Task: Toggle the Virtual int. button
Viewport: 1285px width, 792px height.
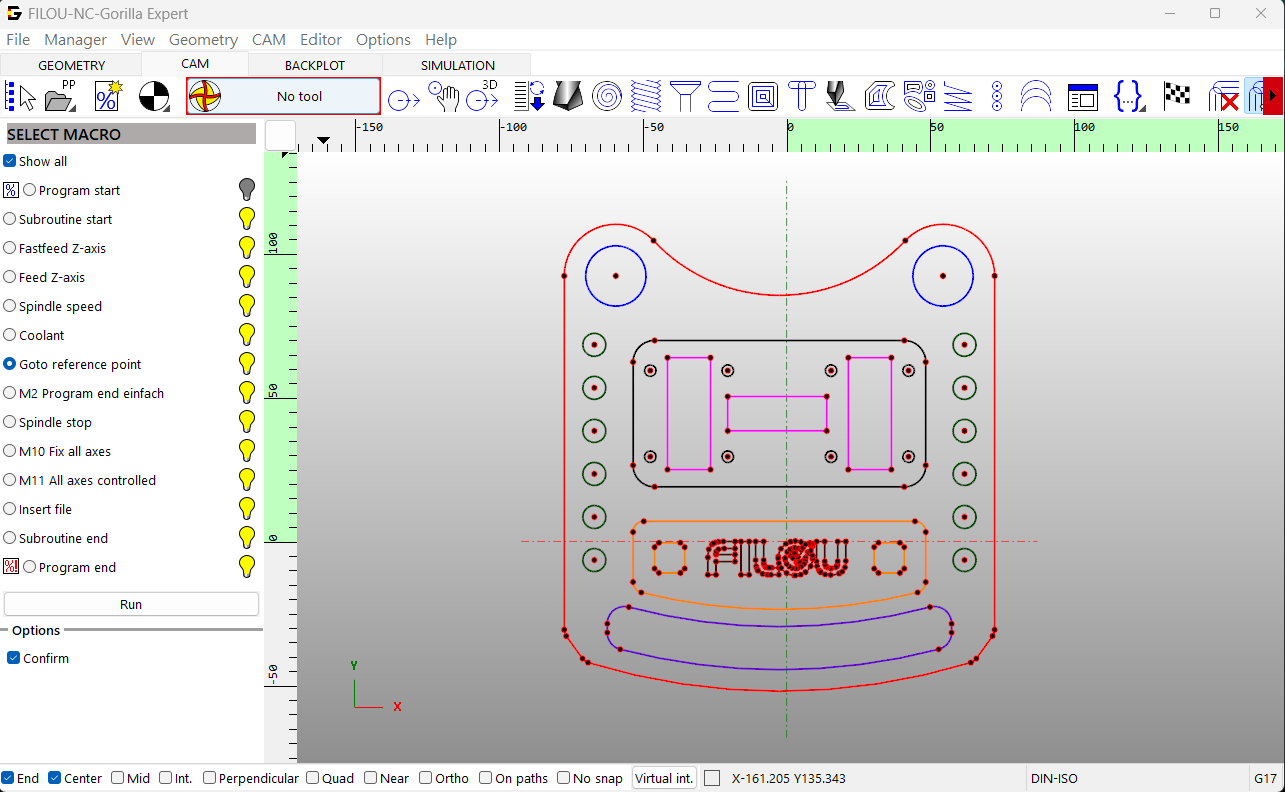Action: tap(664, 778)
